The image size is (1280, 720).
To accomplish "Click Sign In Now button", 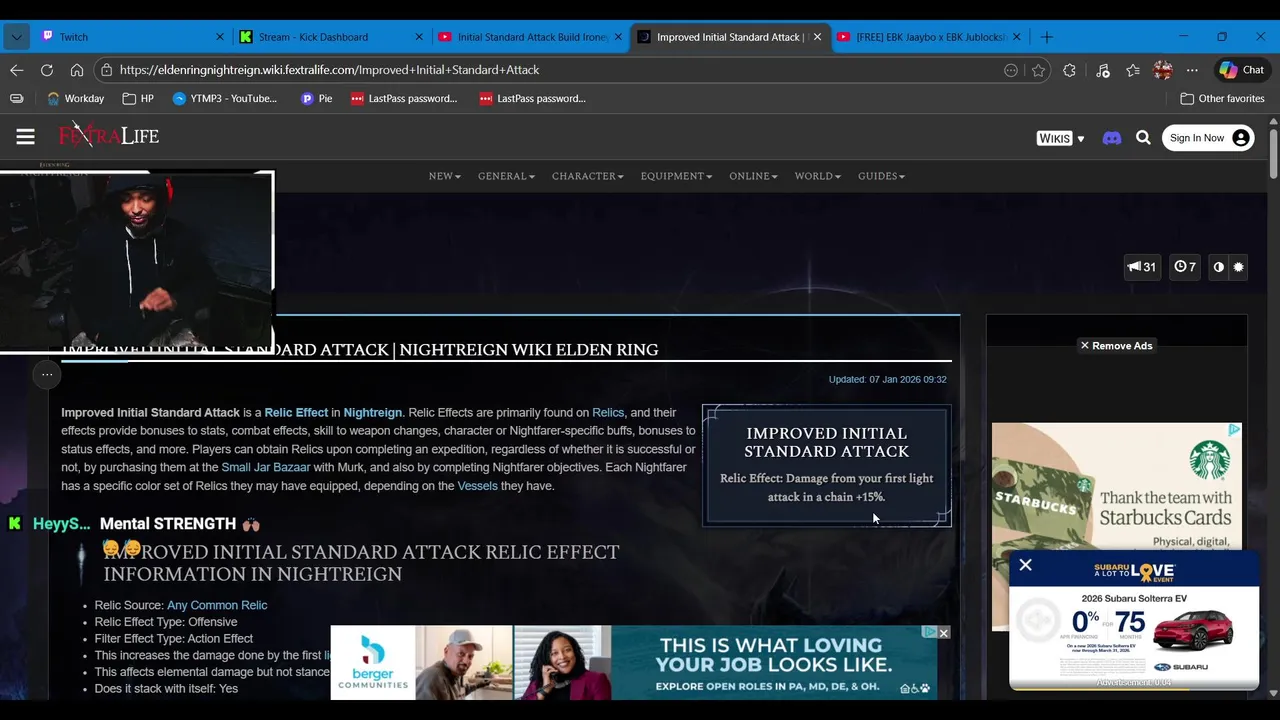I will coord(1208,138).
